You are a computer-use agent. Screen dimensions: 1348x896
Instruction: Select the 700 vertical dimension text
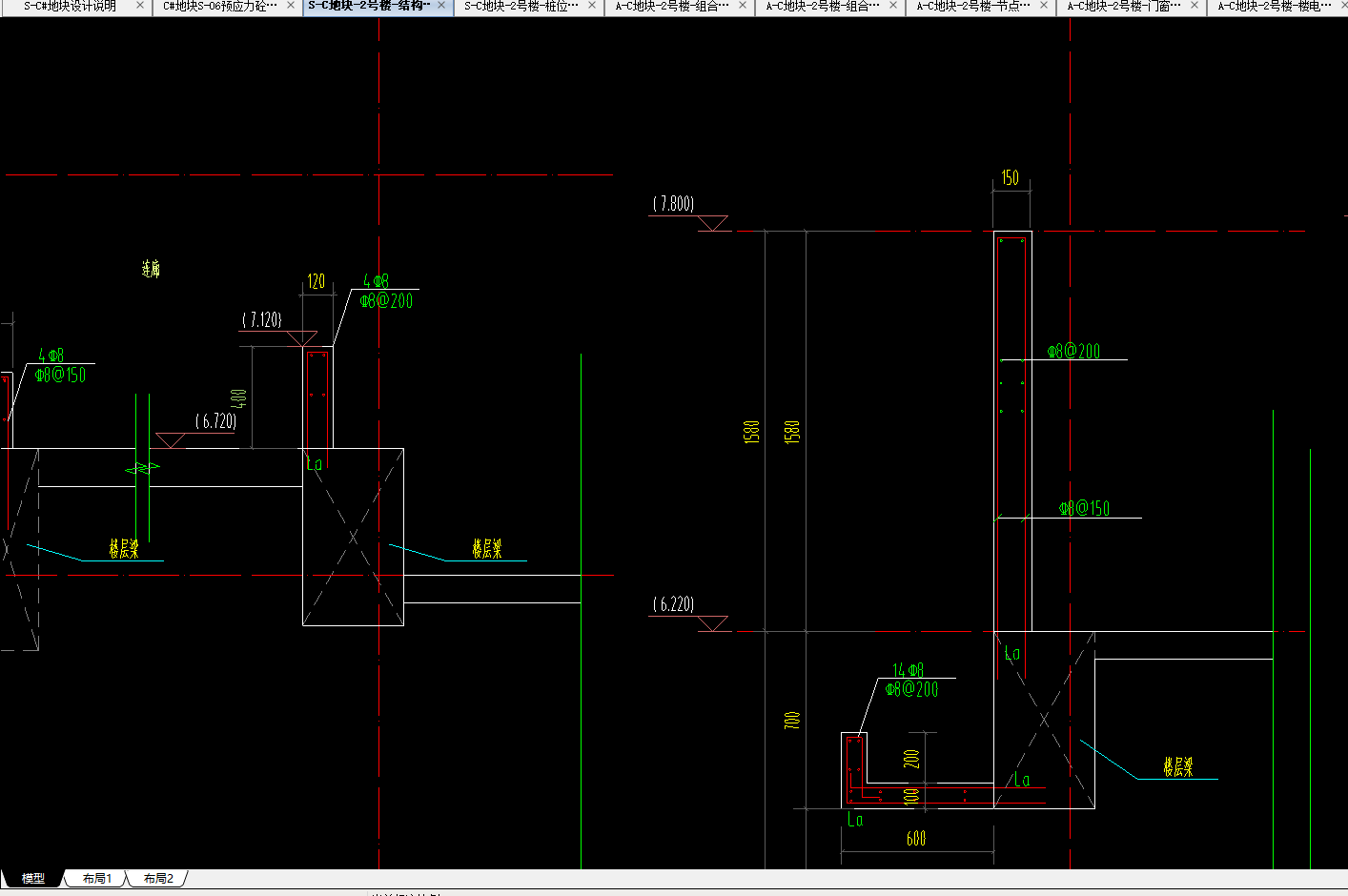(x=792, y=721)
